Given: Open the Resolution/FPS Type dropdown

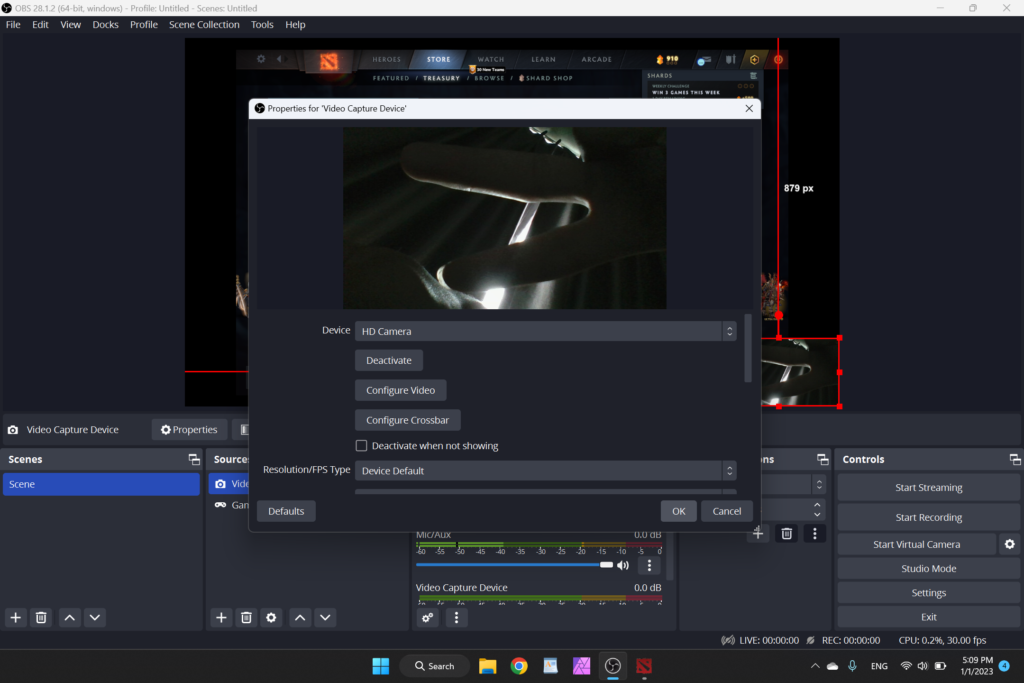Looking at the screenshot, I should click(545, 471).
